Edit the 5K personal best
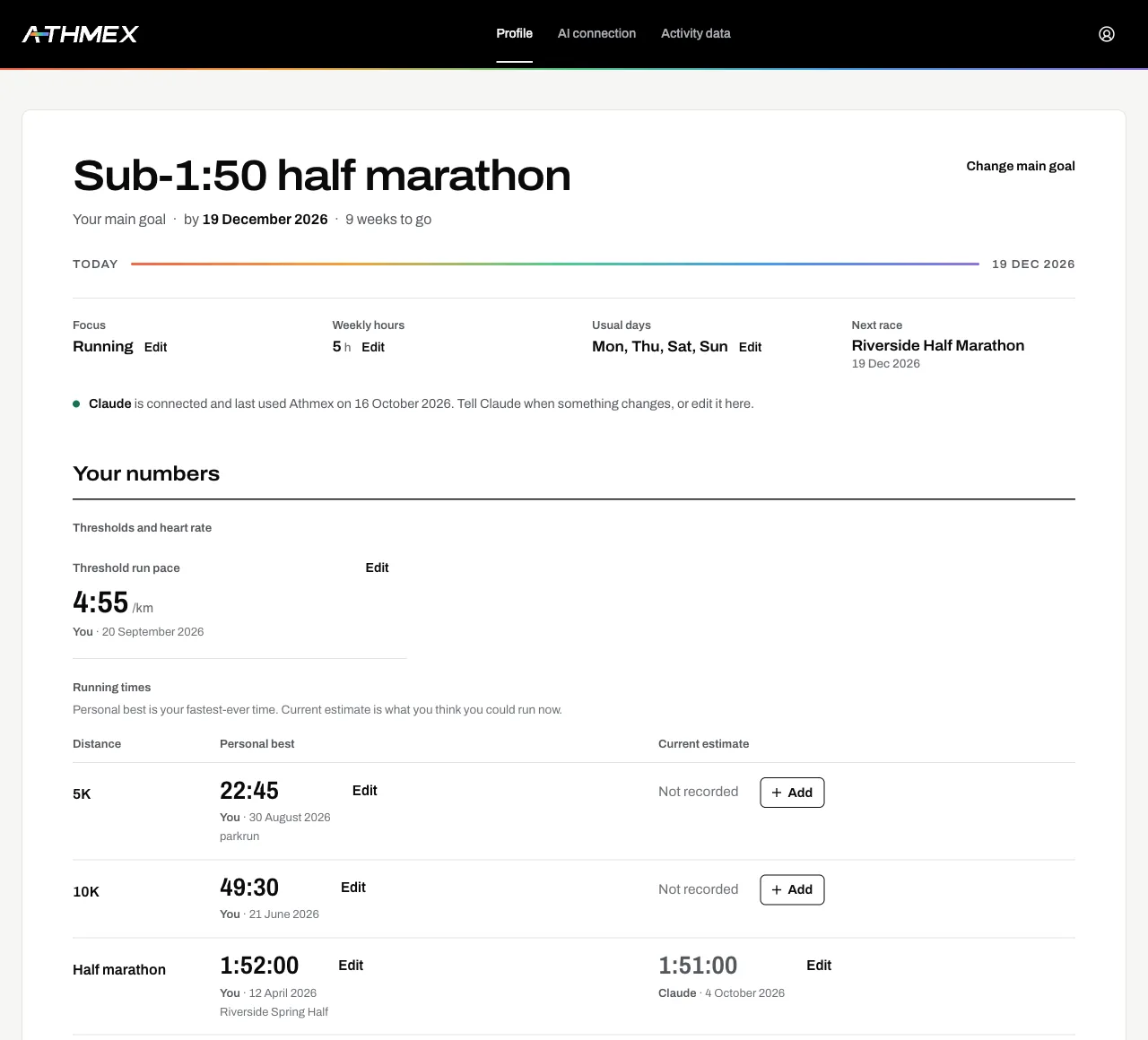Viewport: 1148px width, 1040px height. coord(364,790)
